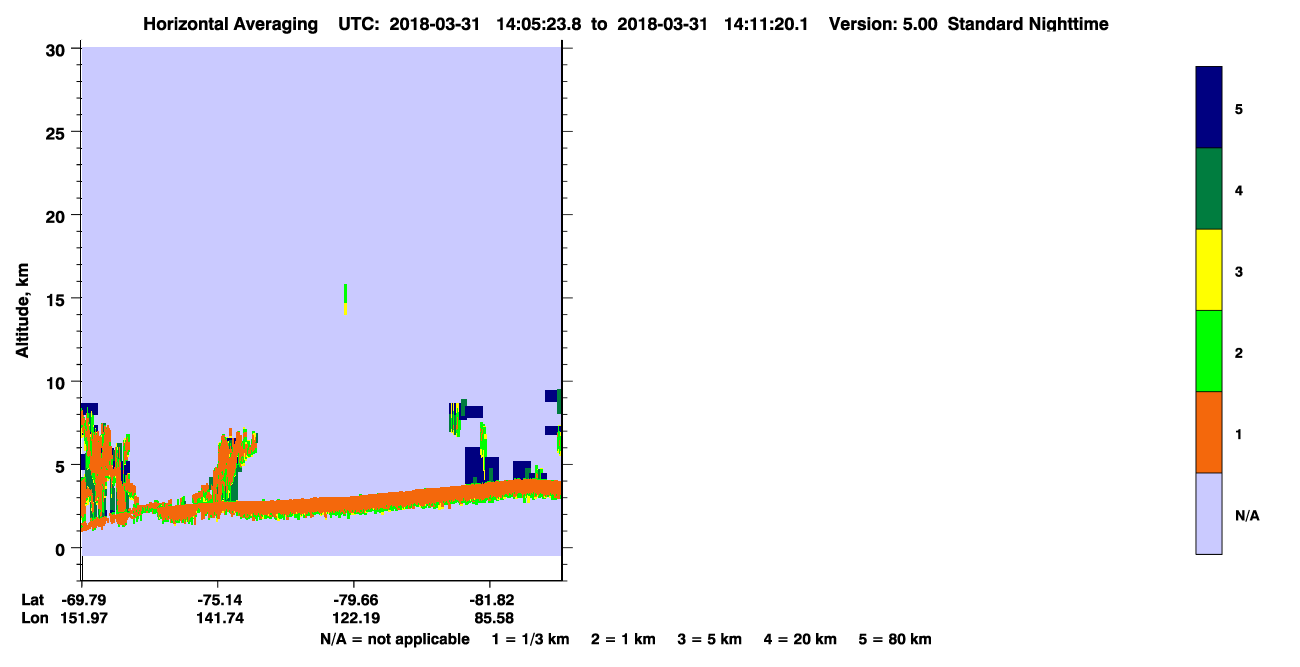Click 'Version: 5.00' in the title
Image resolution: width=1300 pixels, height=667 pixels.
[x=882, y=24]
